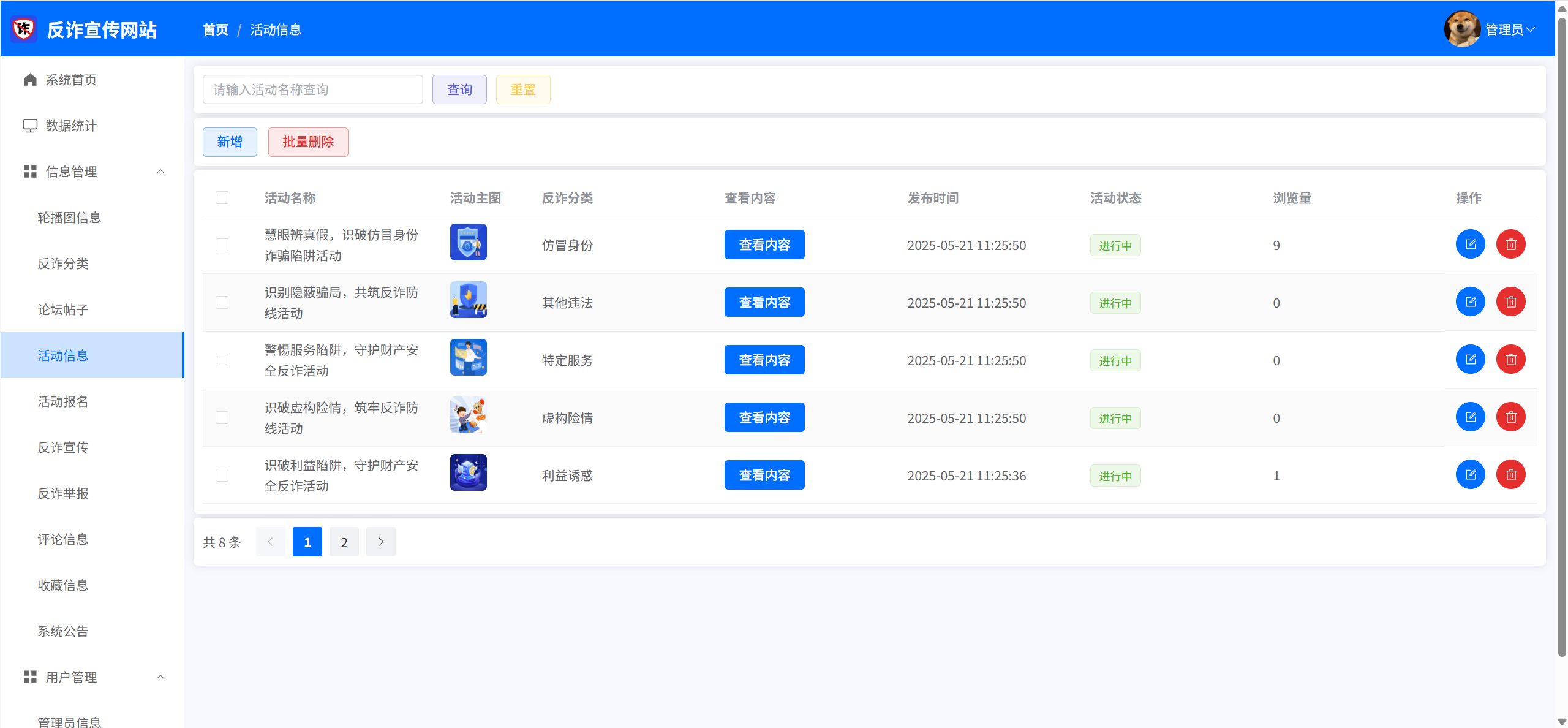Go to page 2 of the pagination
1568x728 pixels.
click(x=344, y=542)
